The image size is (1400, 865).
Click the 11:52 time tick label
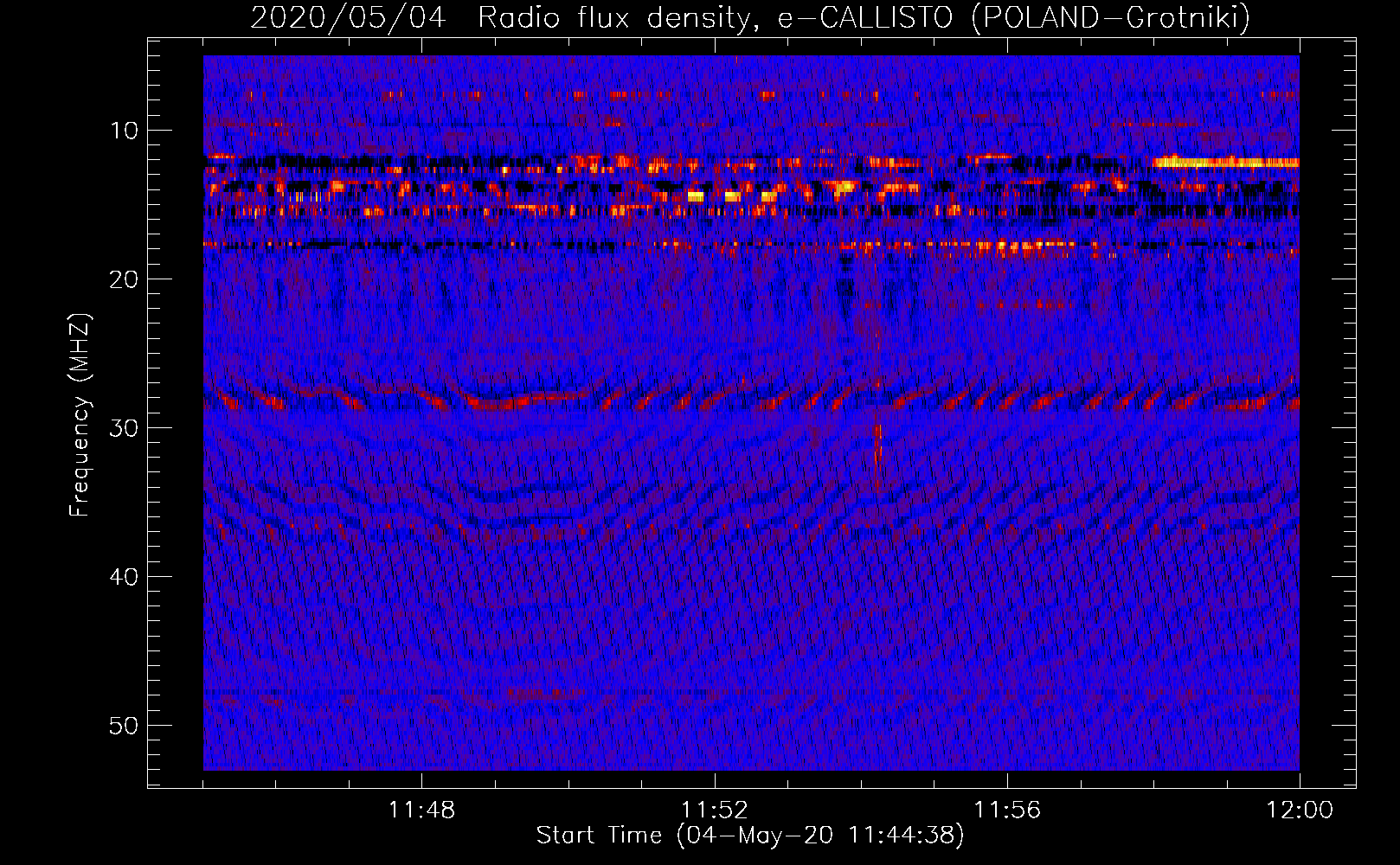[714, 810]
